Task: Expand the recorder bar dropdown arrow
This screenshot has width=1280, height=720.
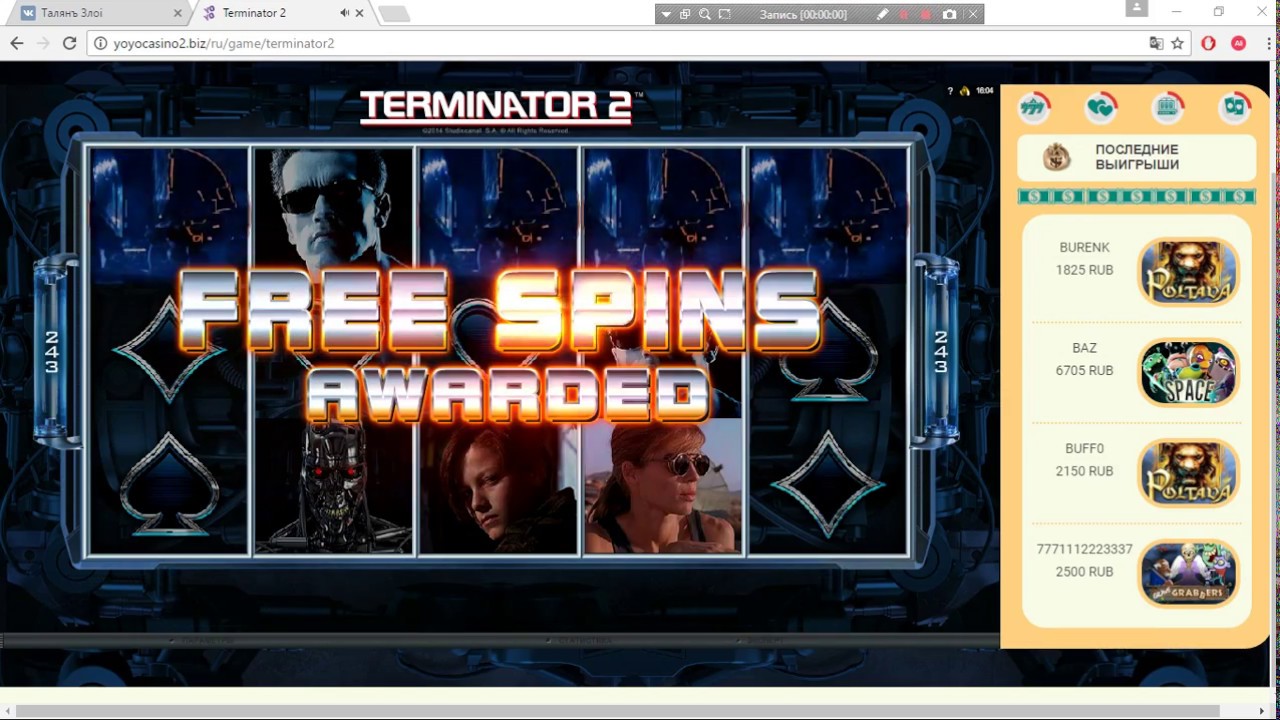Action: pos(666,14)
